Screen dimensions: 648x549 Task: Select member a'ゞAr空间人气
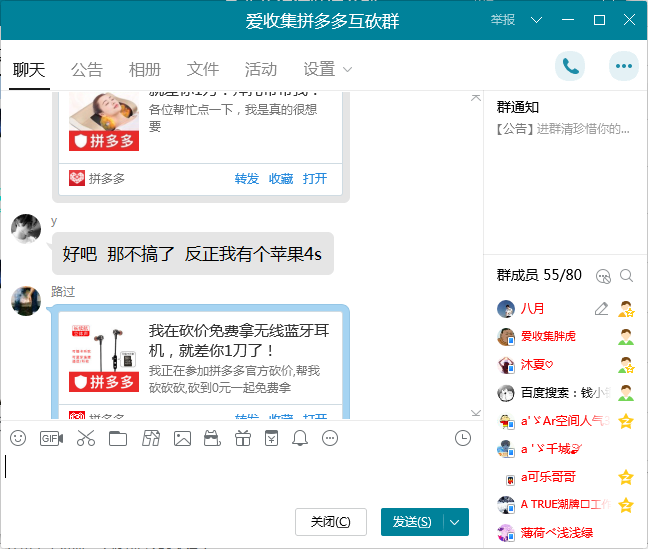[565, 421]
